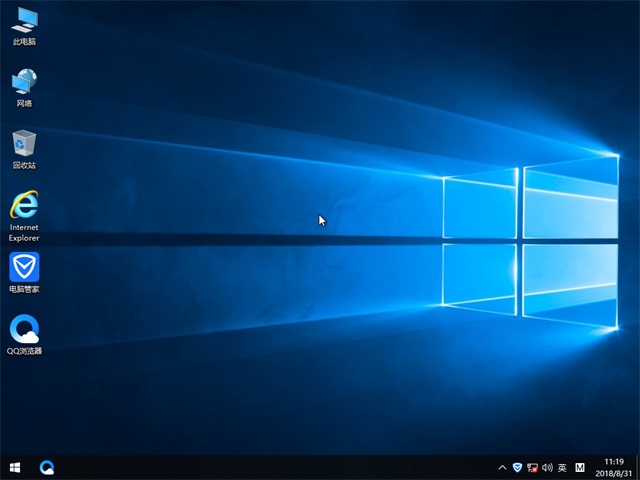Click the 2018/8/31 date in taskbar
The height and width of the screenshot is (480, 640).
pyautogui.click(x=615, y=473)
